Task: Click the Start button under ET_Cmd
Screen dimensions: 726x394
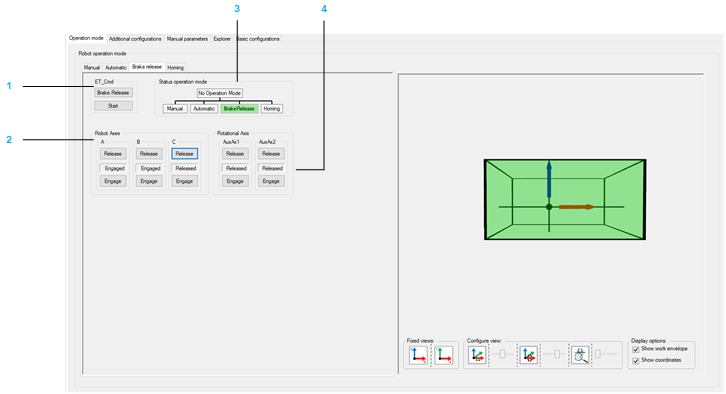Action: (113, 106)
